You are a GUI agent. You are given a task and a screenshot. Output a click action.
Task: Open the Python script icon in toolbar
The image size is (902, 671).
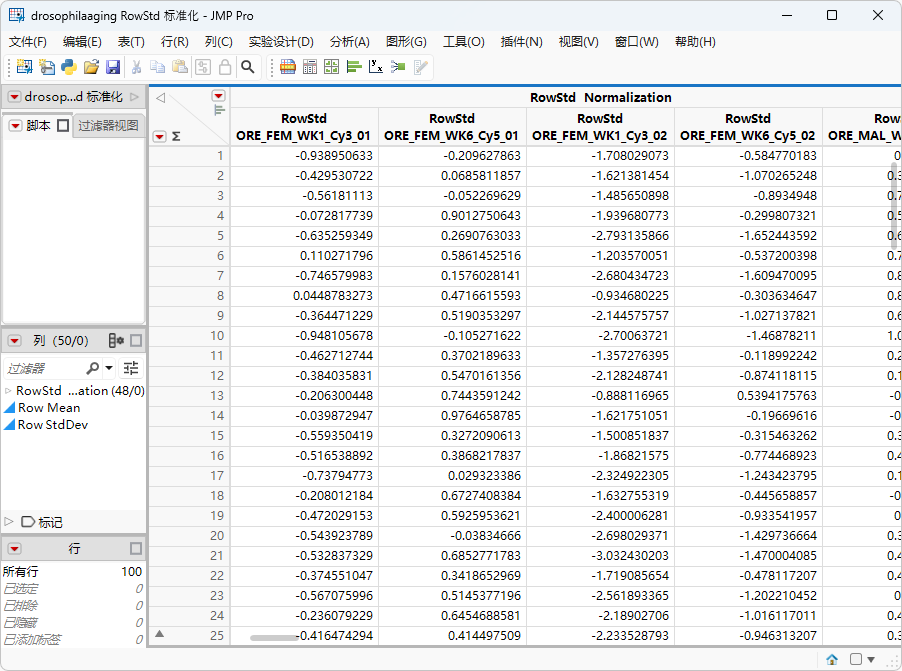(69, 67)
